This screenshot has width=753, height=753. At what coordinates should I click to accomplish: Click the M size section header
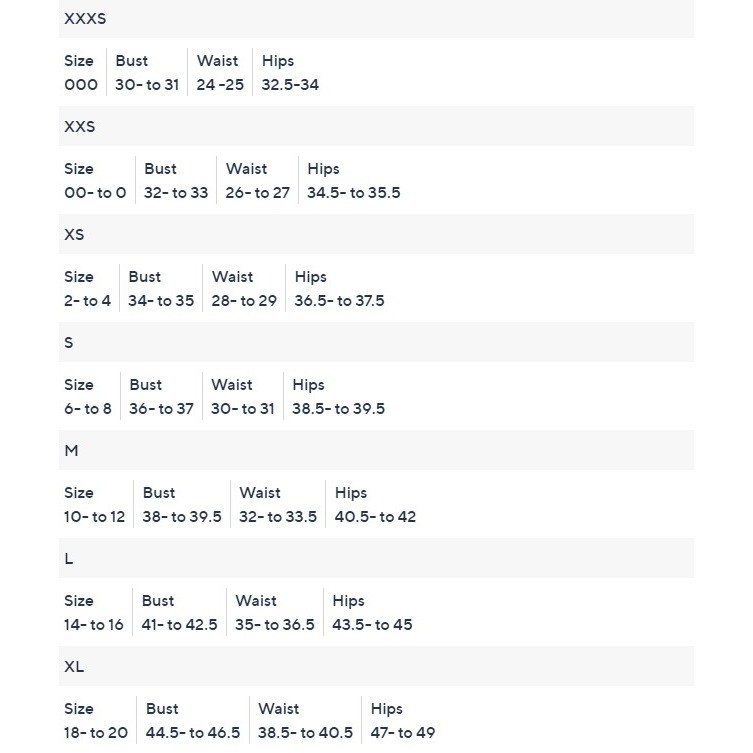(x=71, y=451)
